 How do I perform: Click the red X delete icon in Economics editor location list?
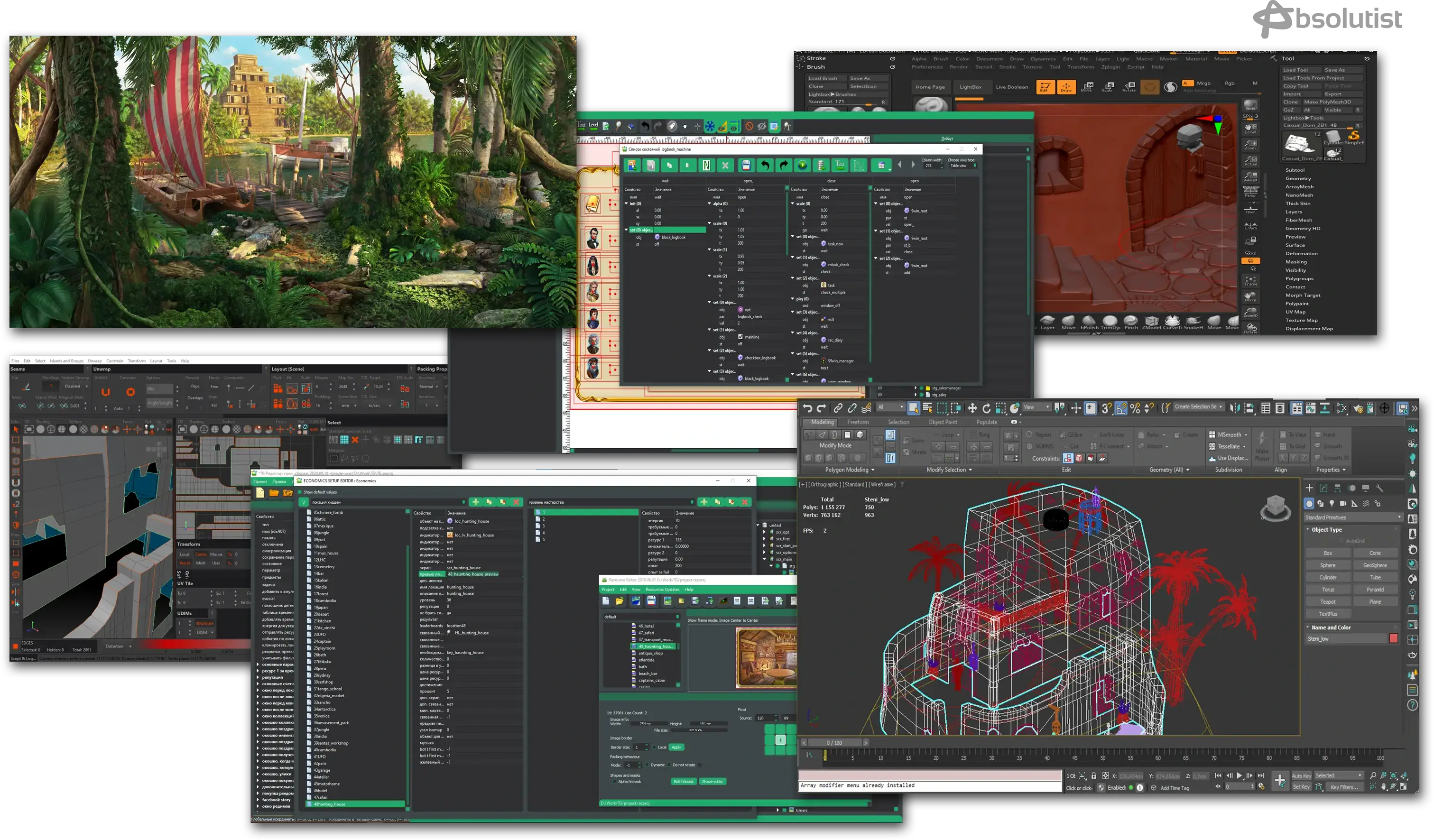[516, 502]
